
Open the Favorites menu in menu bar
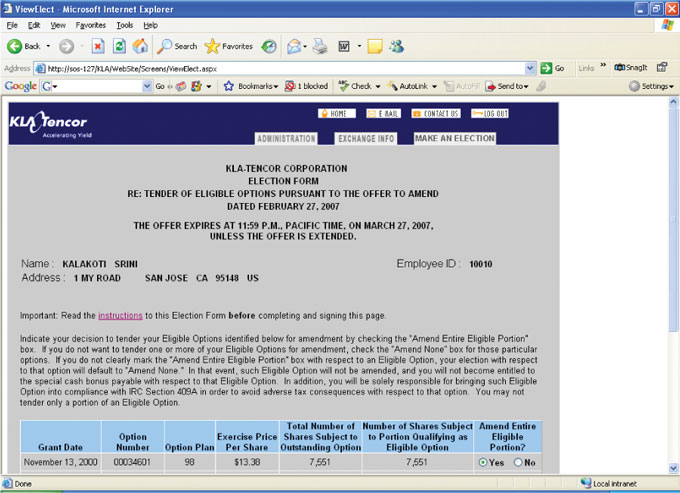92,24
